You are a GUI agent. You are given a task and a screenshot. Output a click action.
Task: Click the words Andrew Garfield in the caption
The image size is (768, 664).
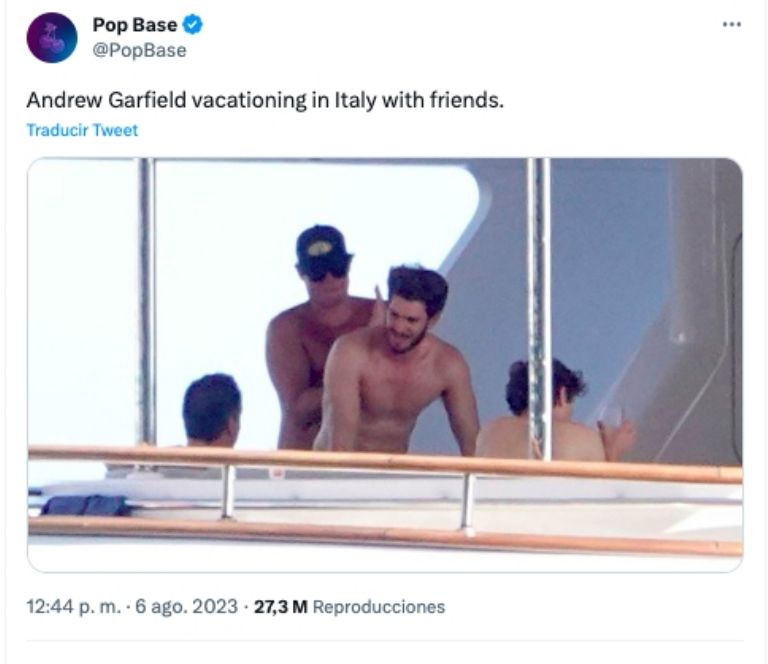click(x=106, y=100)
